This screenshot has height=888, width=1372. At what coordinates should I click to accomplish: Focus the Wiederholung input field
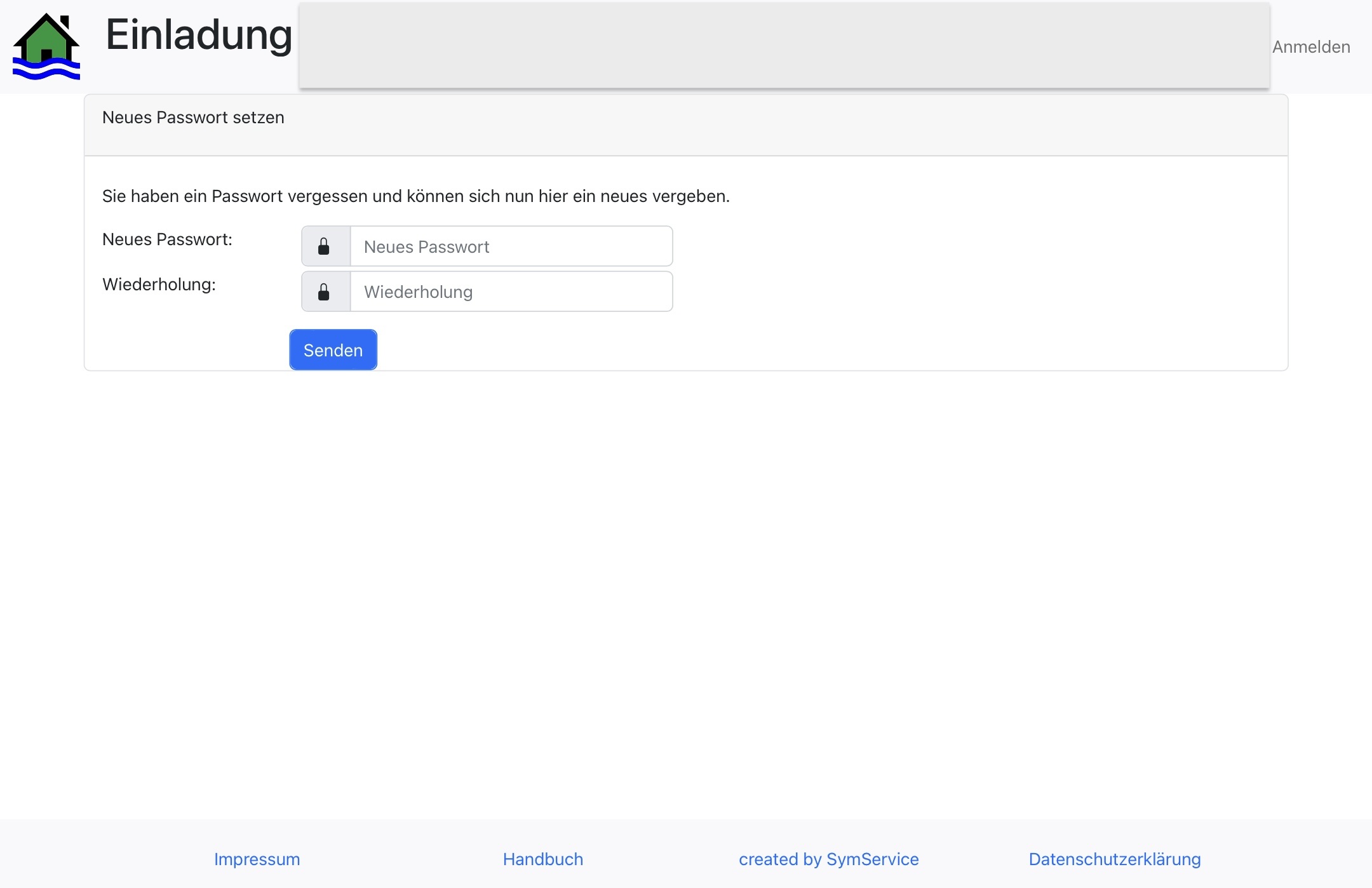coord(511,292)
